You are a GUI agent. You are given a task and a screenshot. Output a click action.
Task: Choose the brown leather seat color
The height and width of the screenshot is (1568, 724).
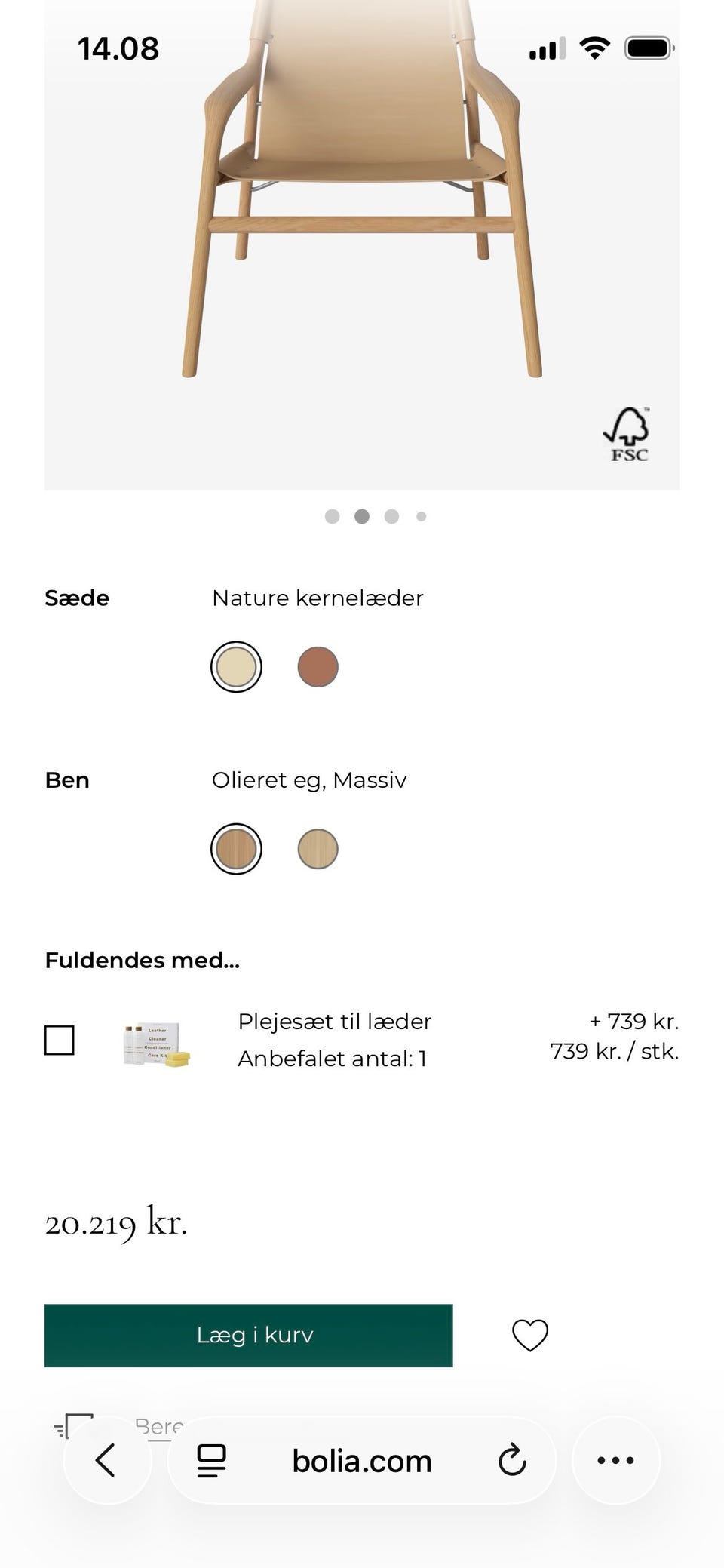318,667
